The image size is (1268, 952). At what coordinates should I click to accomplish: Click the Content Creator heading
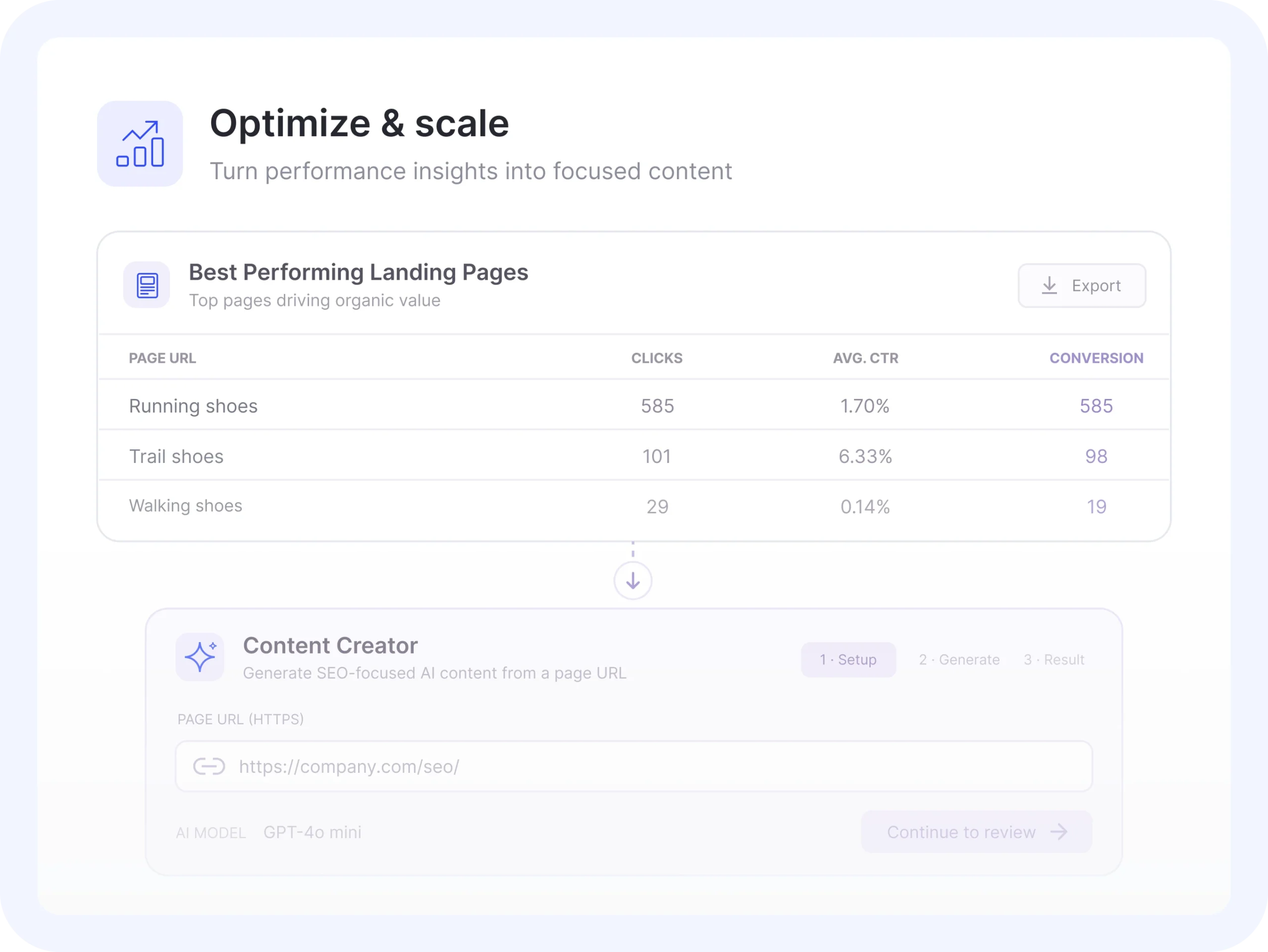330,646
